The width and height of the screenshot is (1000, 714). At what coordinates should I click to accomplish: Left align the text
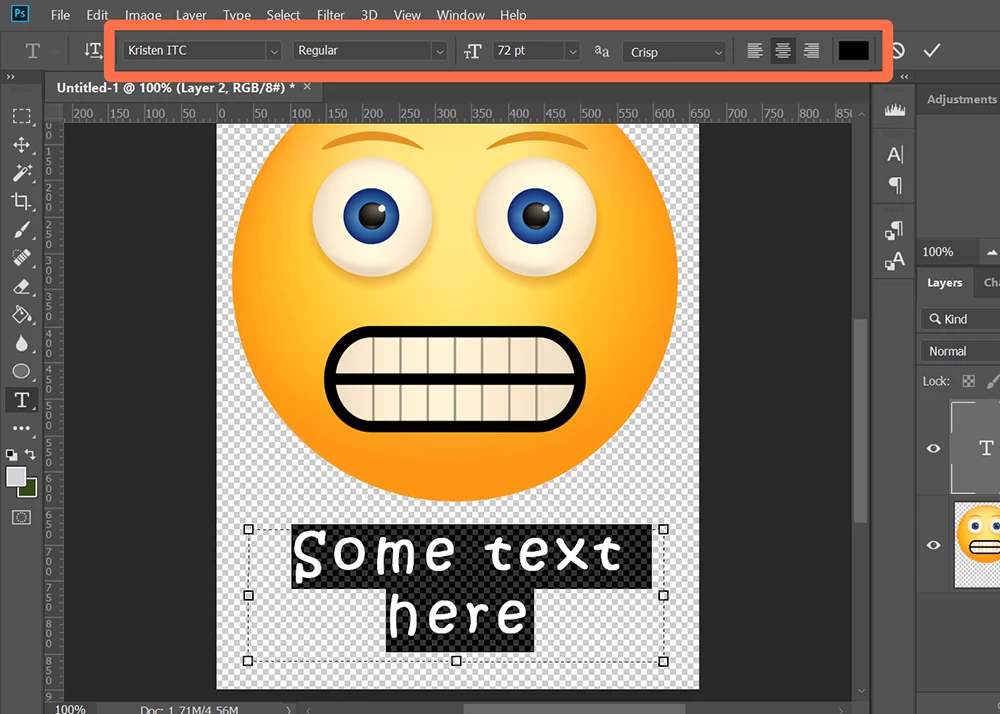754,50
